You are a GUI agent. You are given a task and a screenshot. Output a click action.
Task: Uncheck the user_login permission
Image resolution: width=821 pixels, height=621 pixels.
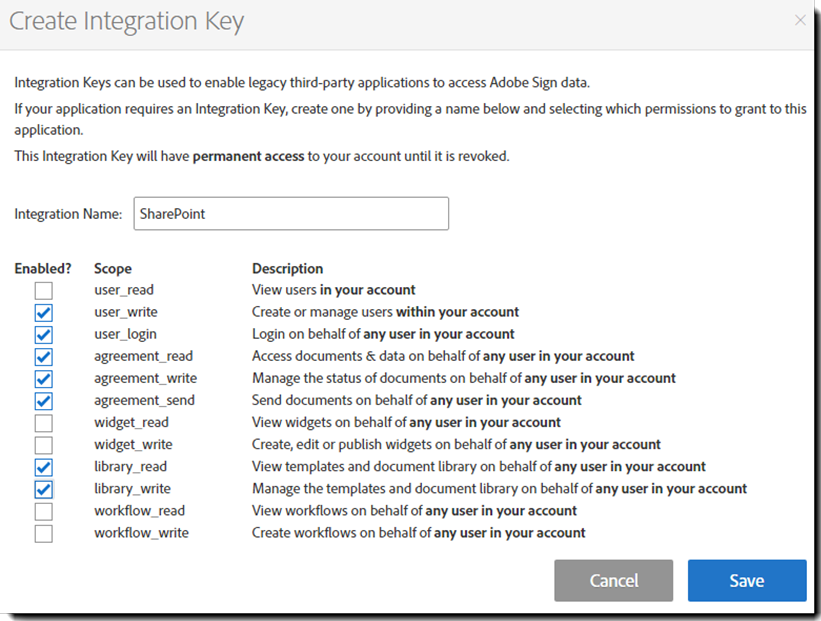[x=42, y=333]
